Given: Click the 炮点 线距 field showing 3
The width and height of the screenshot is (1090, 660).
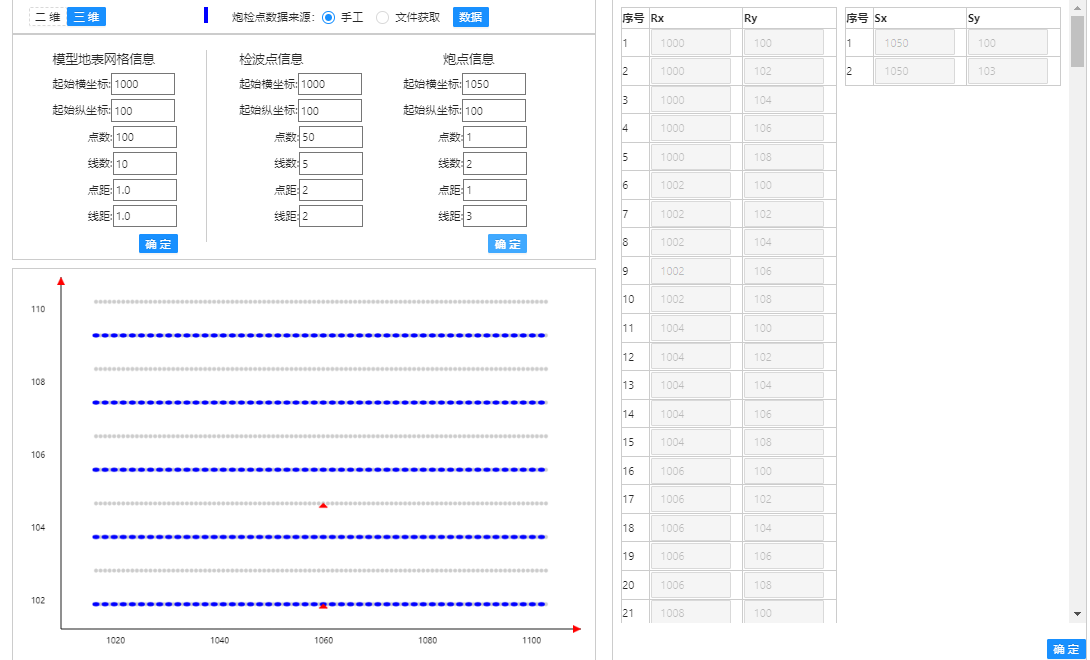Looking at the screenshot, I should pyautogui.click(x=494, y=216).
